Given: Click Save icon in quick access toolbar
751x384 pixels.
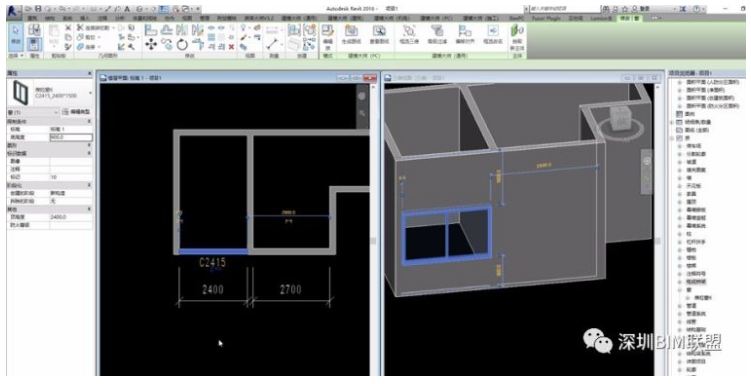Looking at the screenshot, I should pos(38,9).
